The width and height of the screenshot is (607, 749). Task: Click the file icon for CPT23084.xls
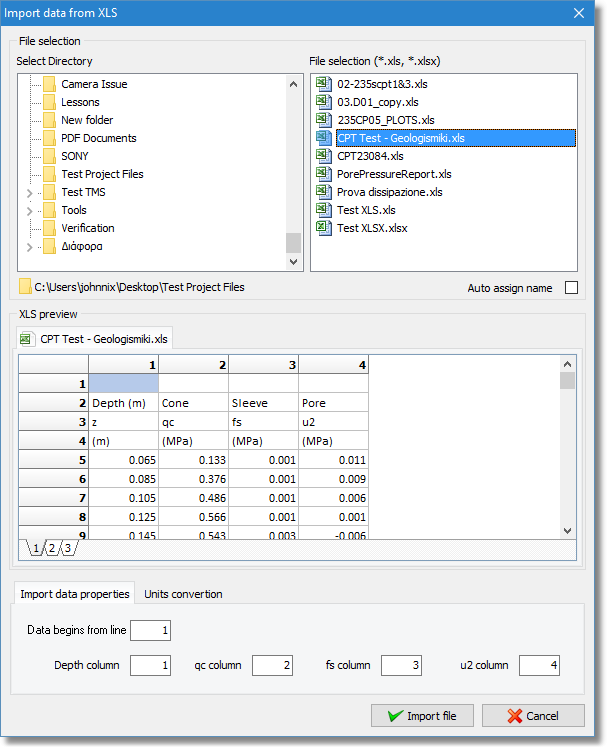pos(323,156)
